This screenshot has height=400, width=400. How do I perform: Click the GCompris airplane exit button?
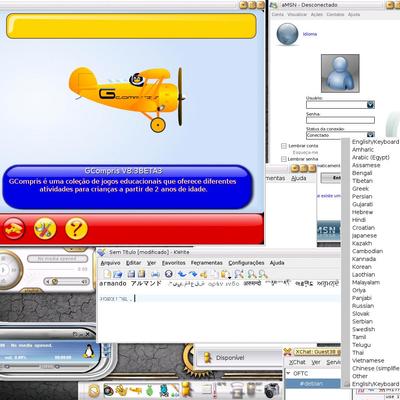(x=14, y=229)
